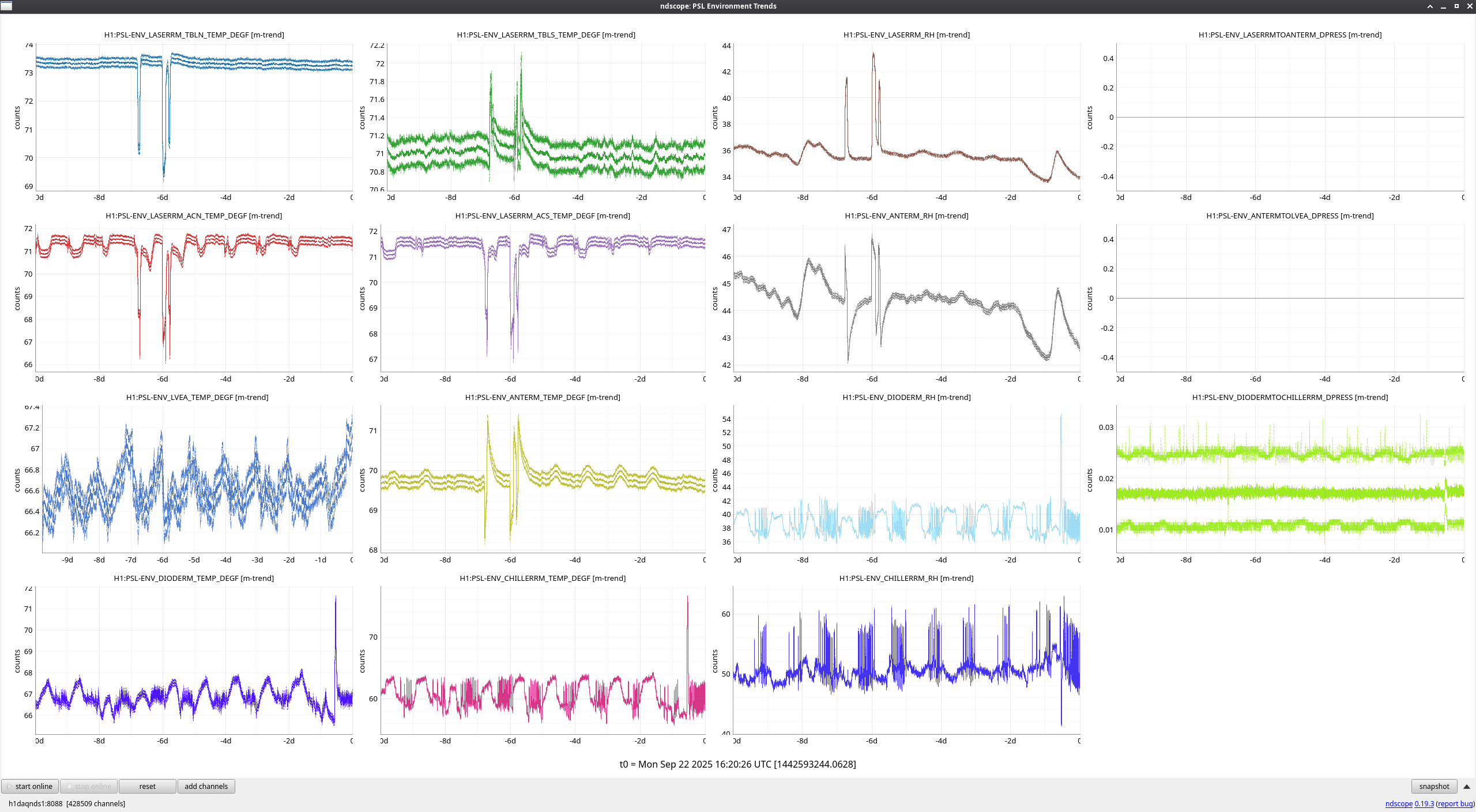Click the window menu icon in title bar
The width and height of the screenshot is (1476, 812).
6,6
